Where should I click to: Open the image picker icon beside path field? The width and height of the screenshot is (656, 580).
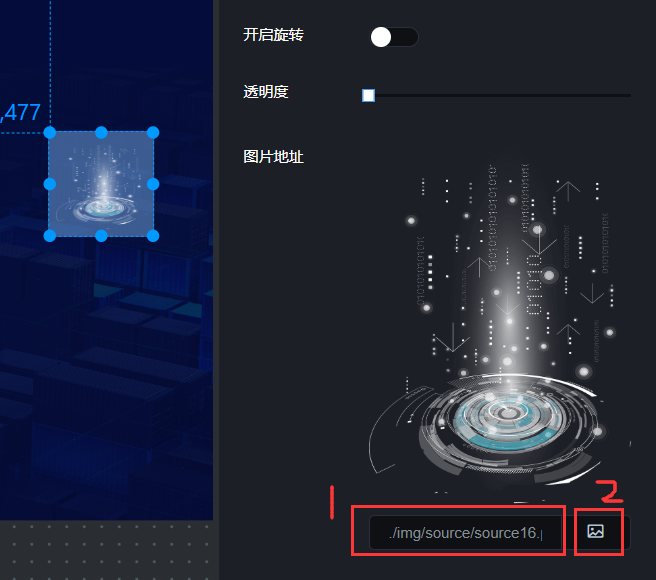[x=595, y=531]
